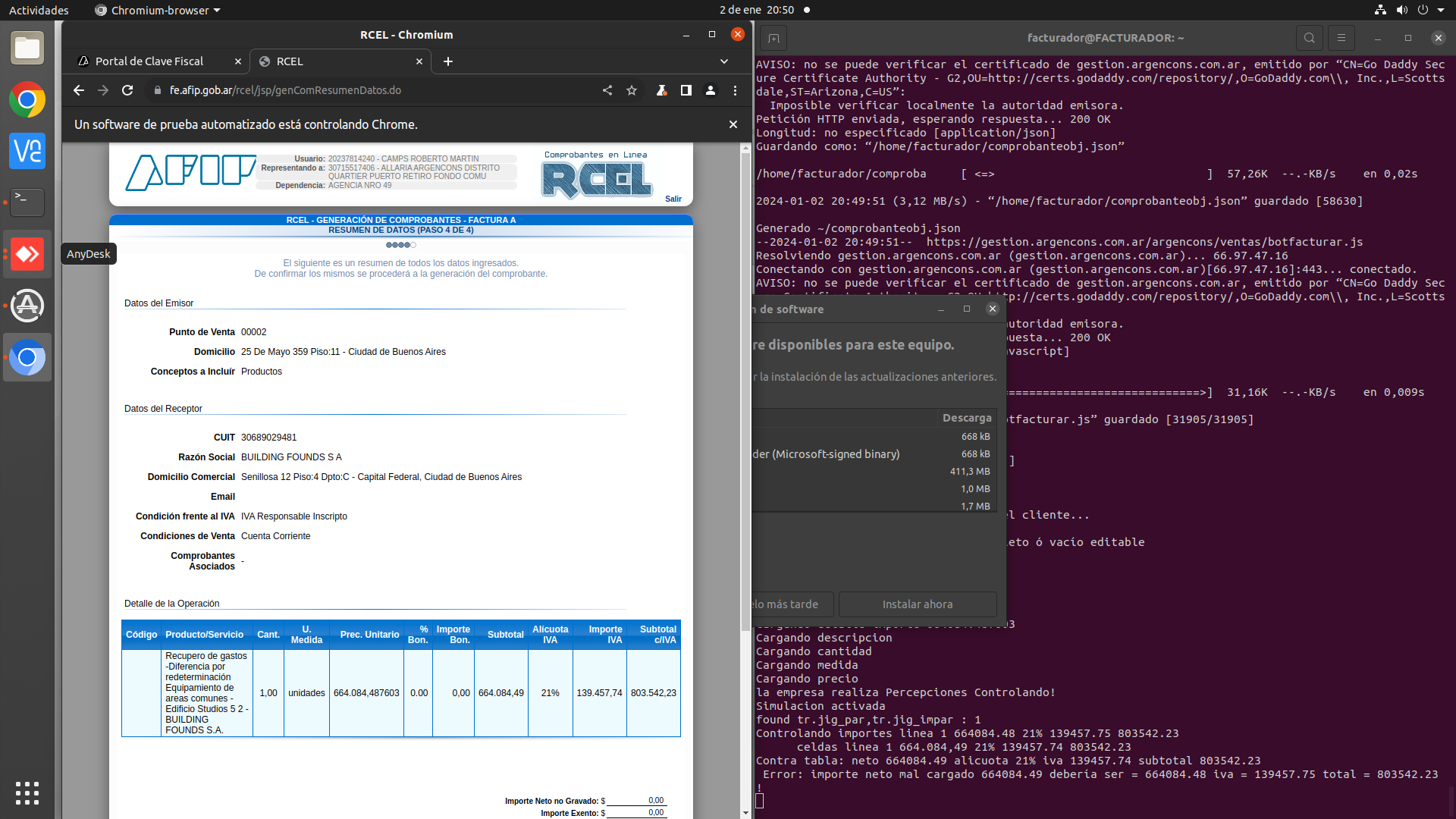The height and width of the screenshot is (819, 1456).
Task: Click the Razón Social BUILDING FOUNDS S A
Action: pos(291,457)
